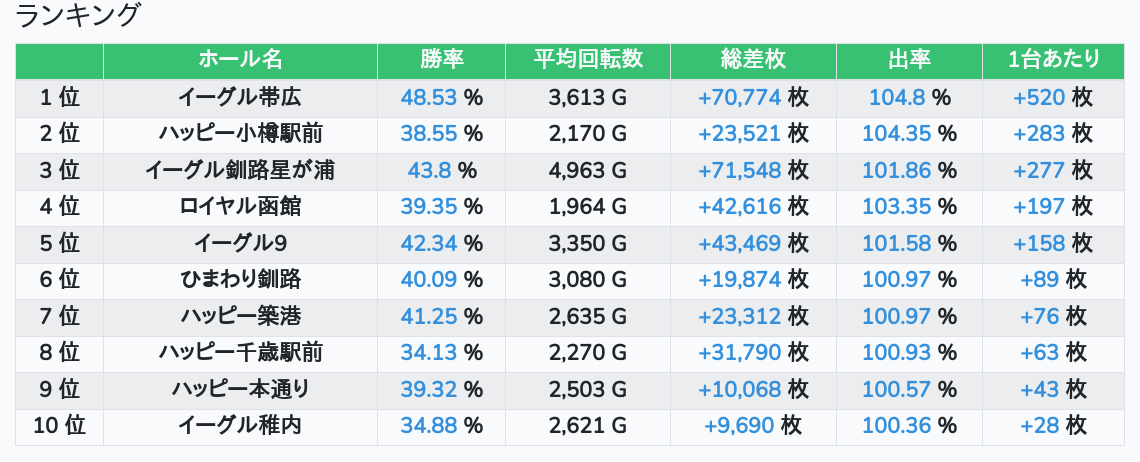Select イーグル稚内 in tenth place
Viewport: 1140px width, 462px height.
coord(240,425)
